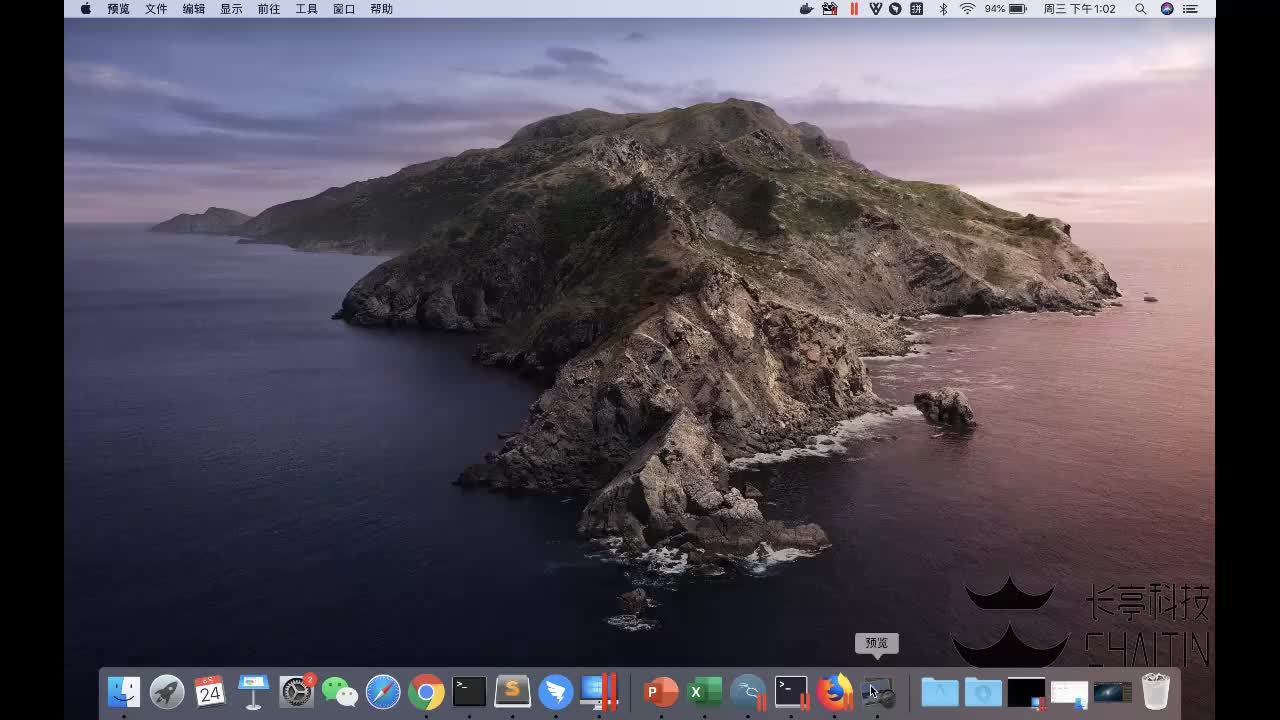
Task: Open Finder from the Dock
Action: pyautogui.click(x=124, y=691)
